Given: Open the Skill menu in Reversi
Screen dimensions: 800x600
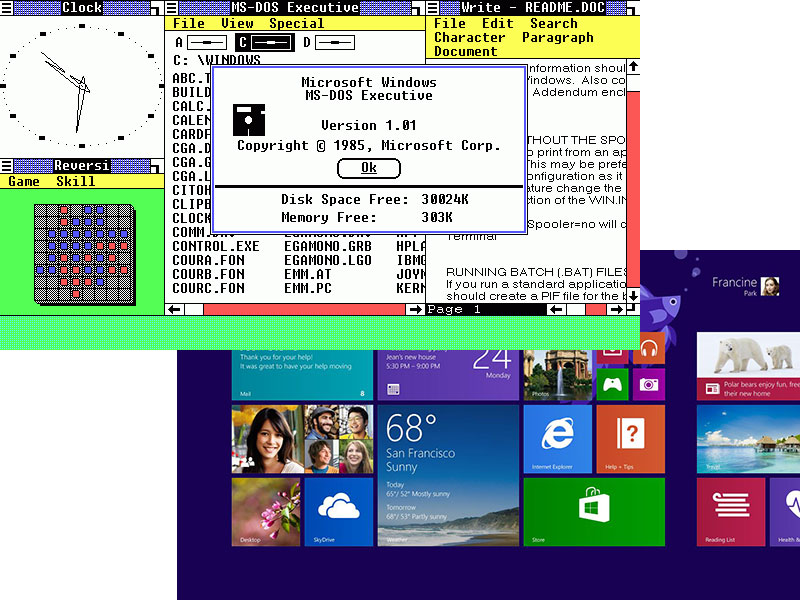Looking at the screenshot, I should point(76,182).
